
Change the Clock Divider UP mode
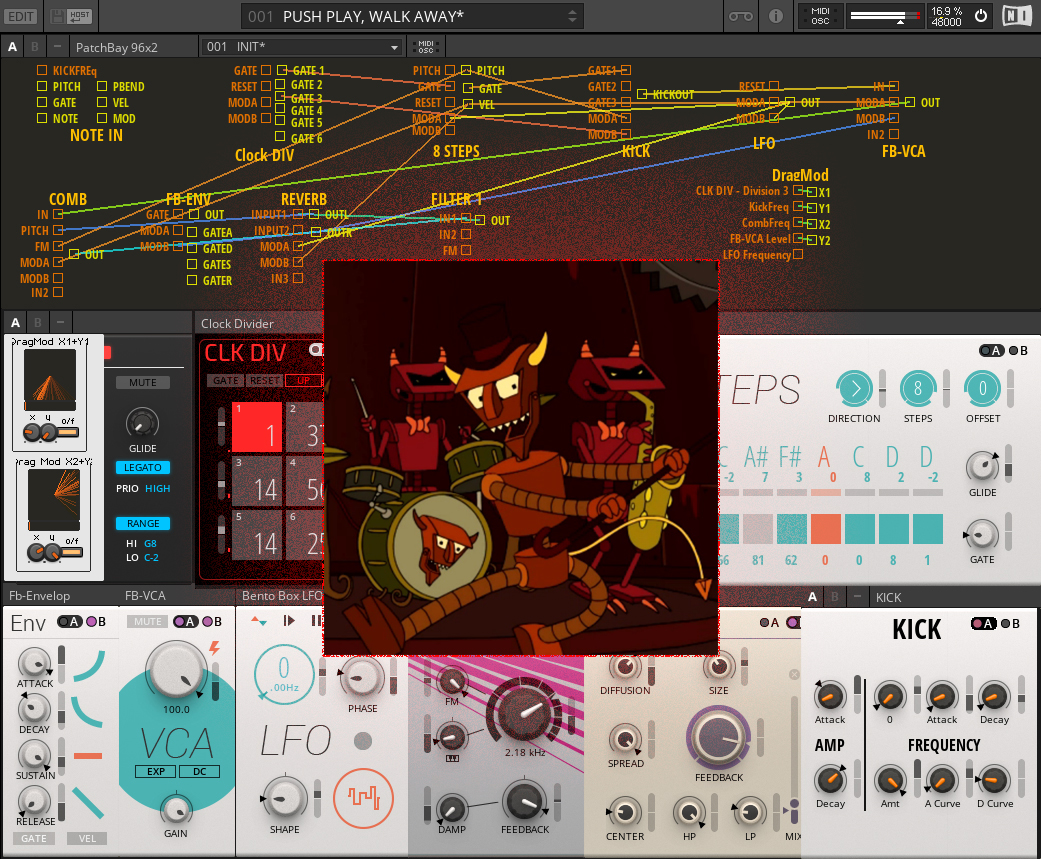(303, 380)
